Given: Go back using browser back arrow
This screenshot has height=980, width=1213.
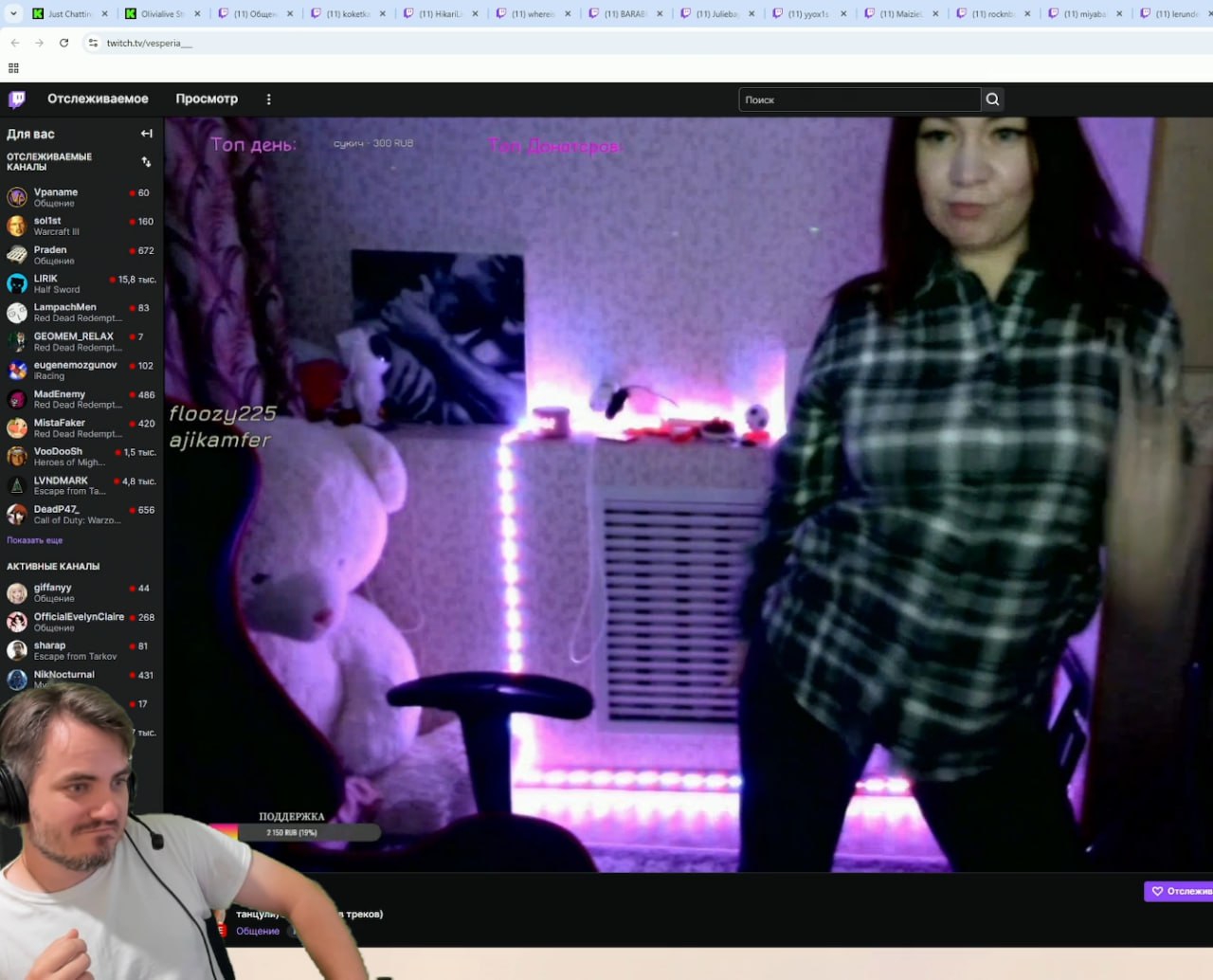Looking at the screenshot, I should [x=15, y=43].
